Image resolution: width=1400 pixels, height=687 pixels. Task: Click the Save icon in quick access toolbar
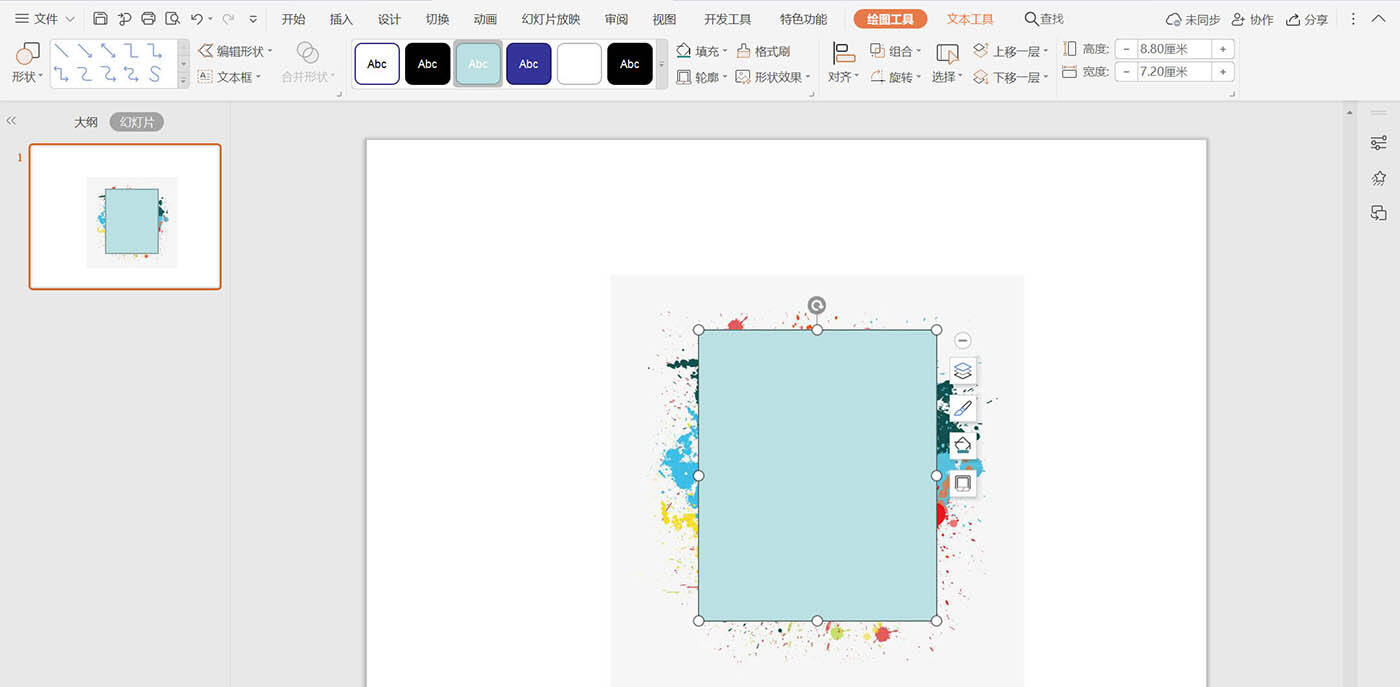[x=100, y=19]
